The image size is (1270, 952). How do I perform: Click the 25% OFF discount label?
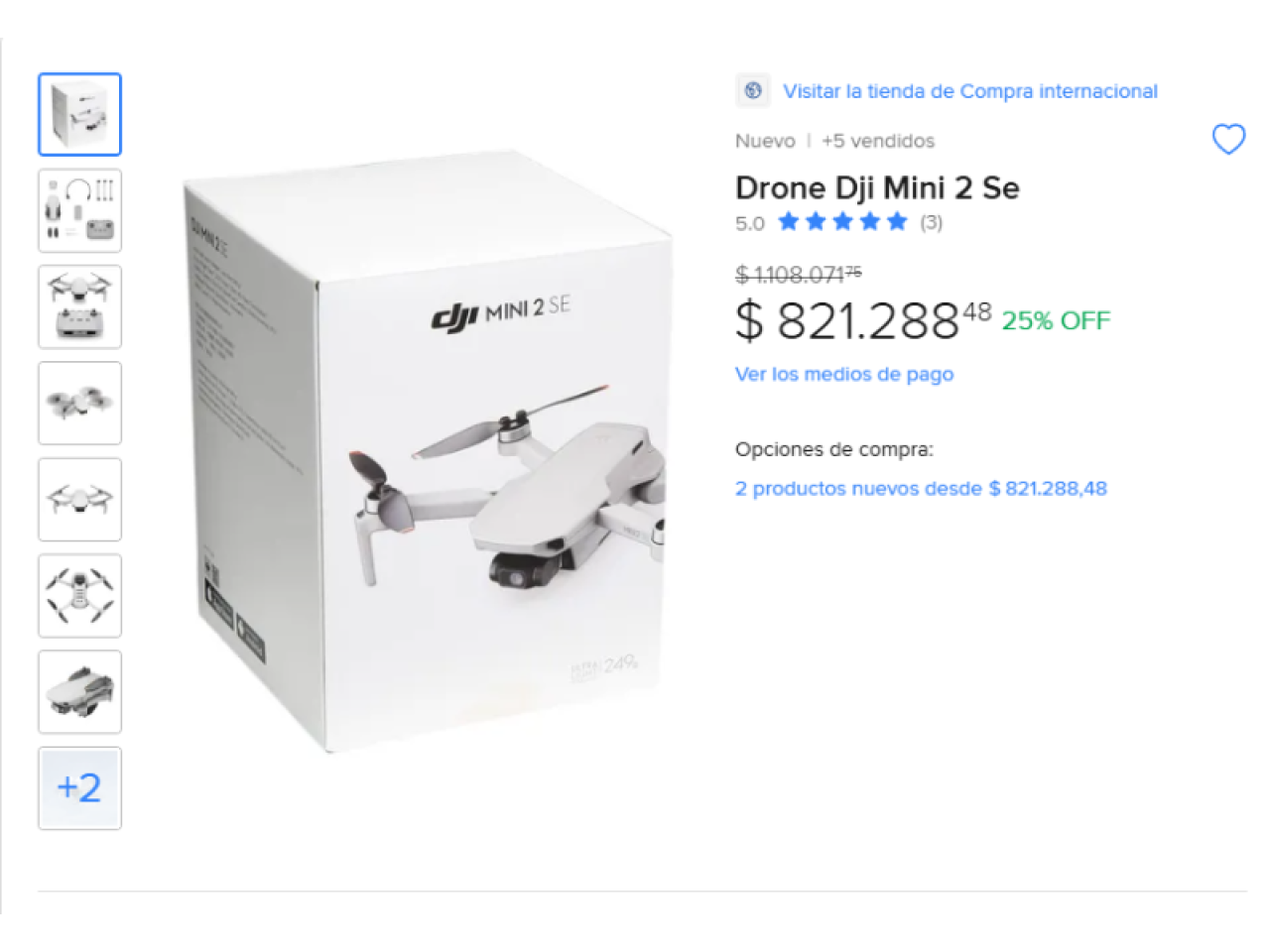point(1056,320)
